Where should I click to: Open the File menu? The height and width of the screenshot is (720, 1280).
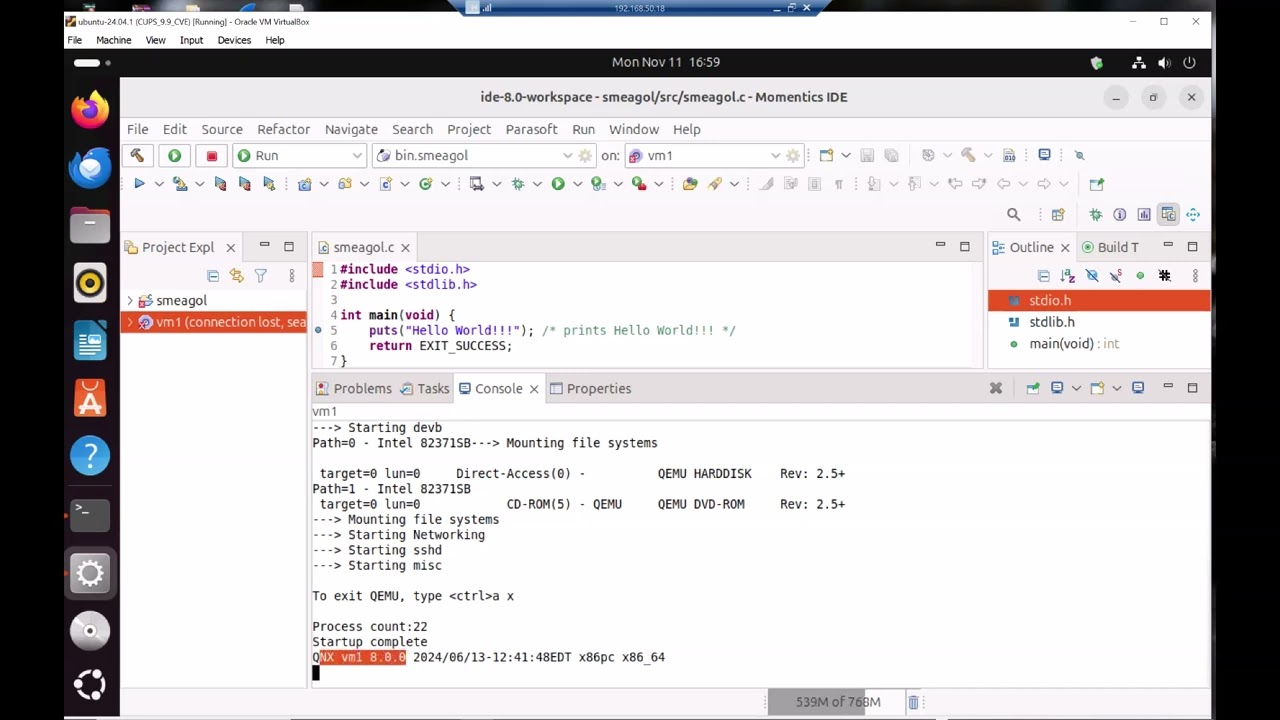[138, 129]
